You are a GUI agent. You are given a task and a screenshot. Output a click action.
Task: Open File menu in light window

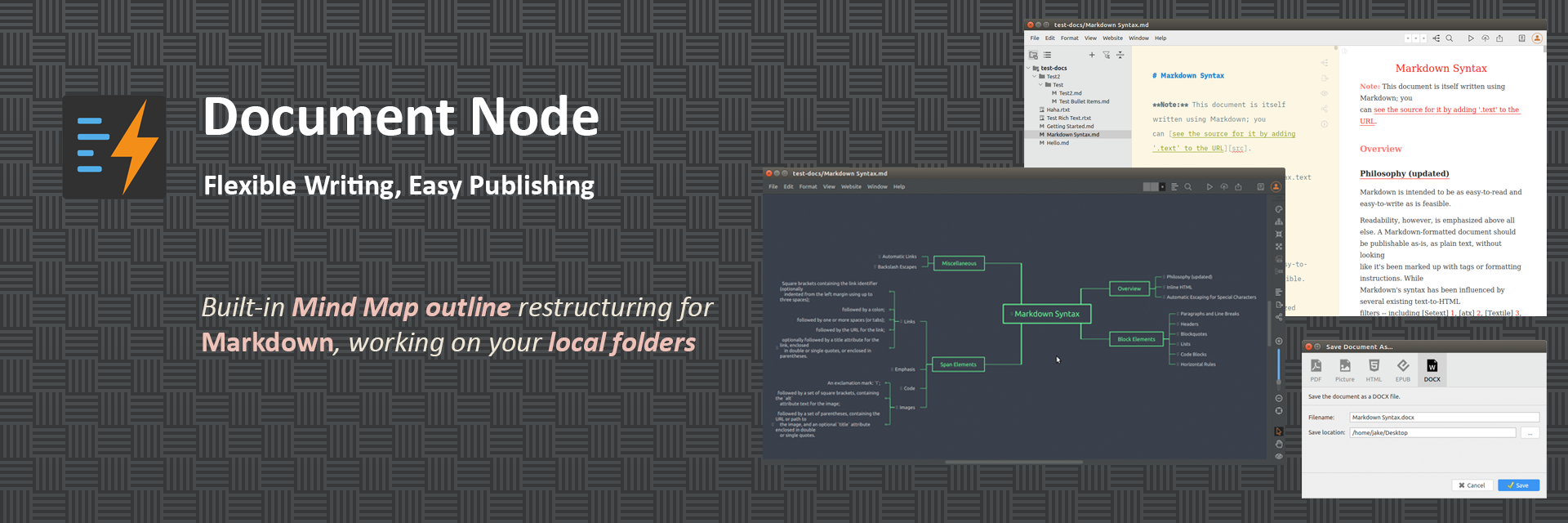click(x=1035, y=38)
